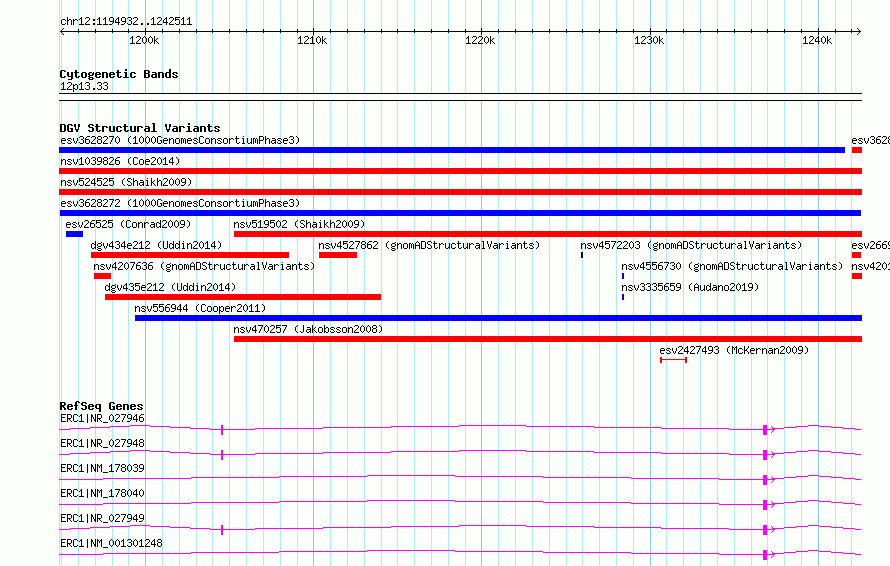Click the dgv435e212 (Uddin2014) red bar
Viewport: 890px width, 566px height.
pos(243,297)
